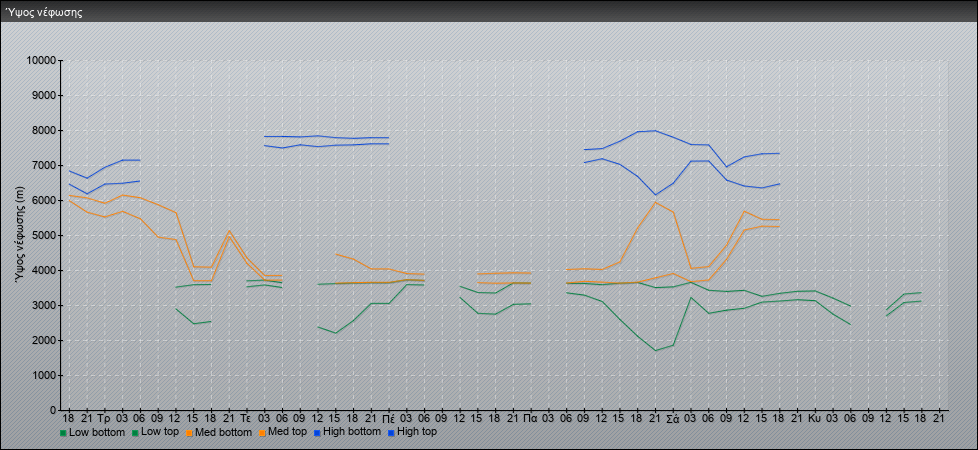Toggle the 'Med top' legend label
The width and height of the screenshot is (978, 450).
[x=286, y=432]
